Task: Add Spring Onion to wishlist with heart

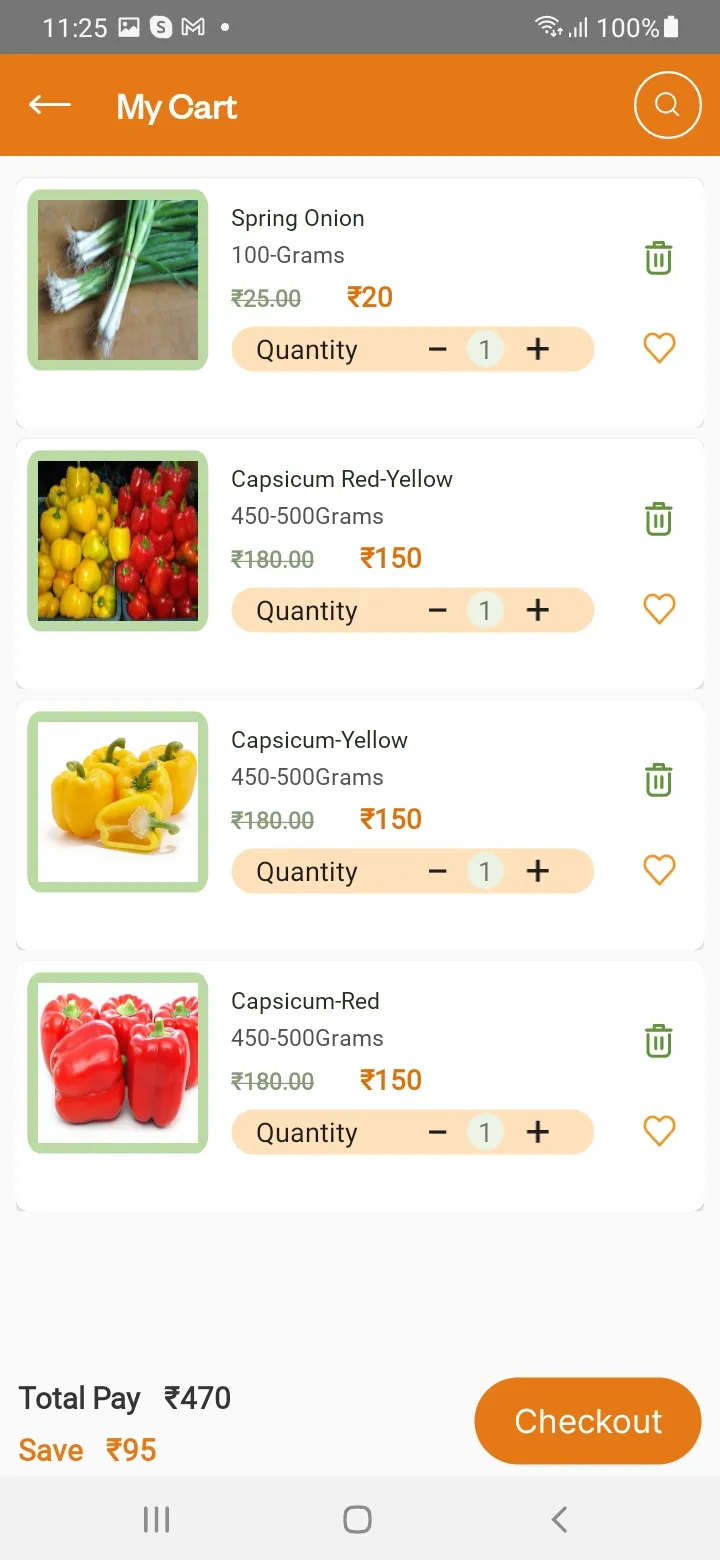Action: click(x=659, y=348)
